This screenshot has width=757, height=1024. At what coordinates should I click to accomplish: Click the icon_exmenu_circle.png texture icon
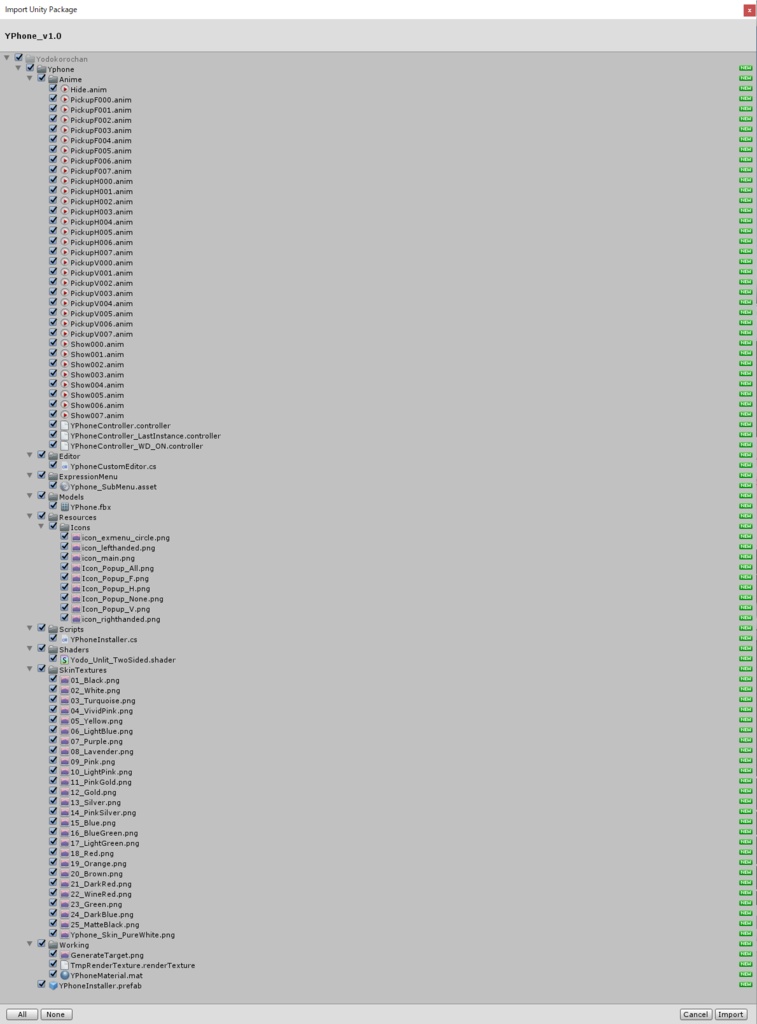pos(76,537)
